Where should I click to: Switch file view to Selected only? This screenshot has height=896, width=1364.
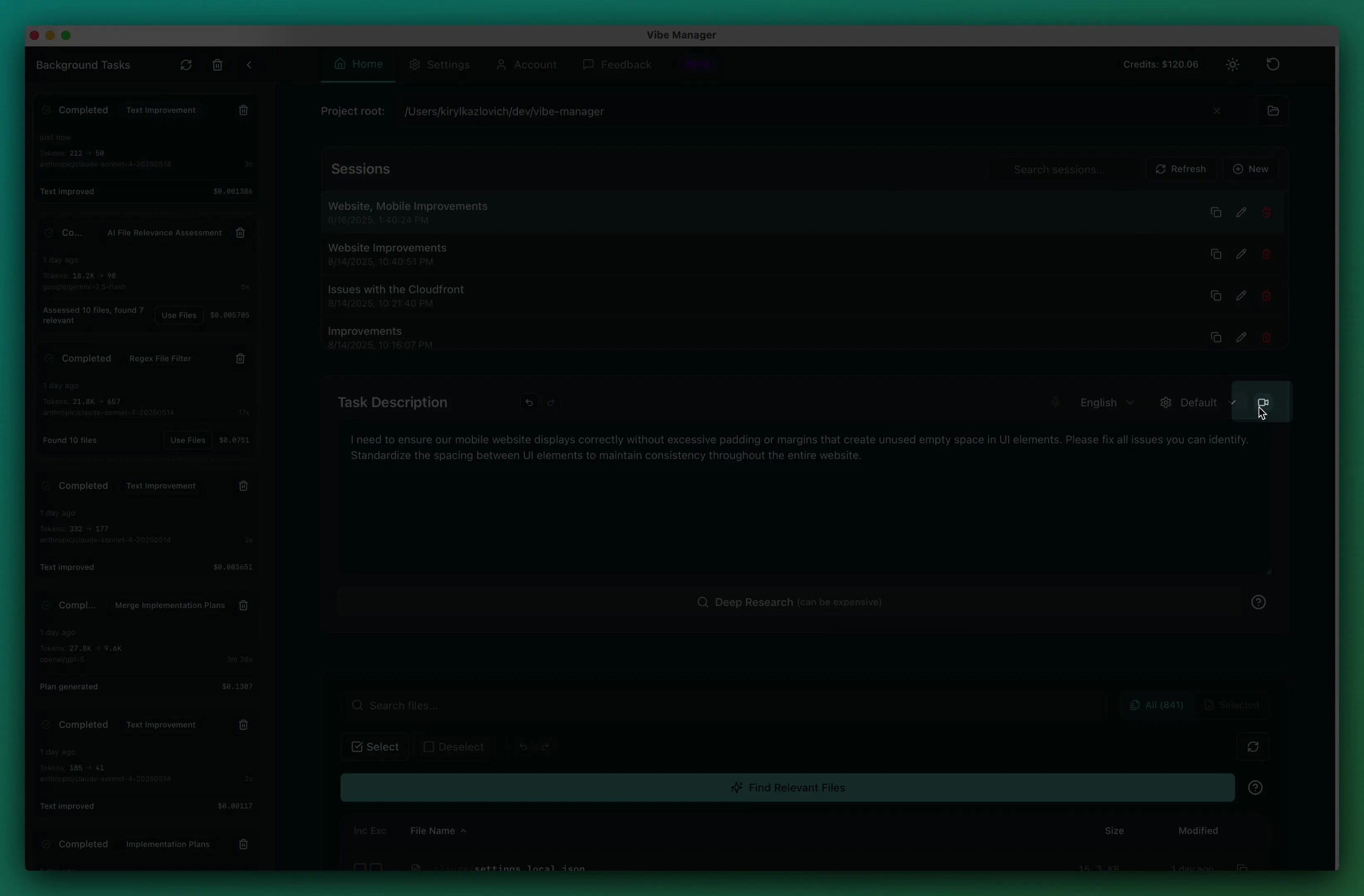tap(1232, 705)
